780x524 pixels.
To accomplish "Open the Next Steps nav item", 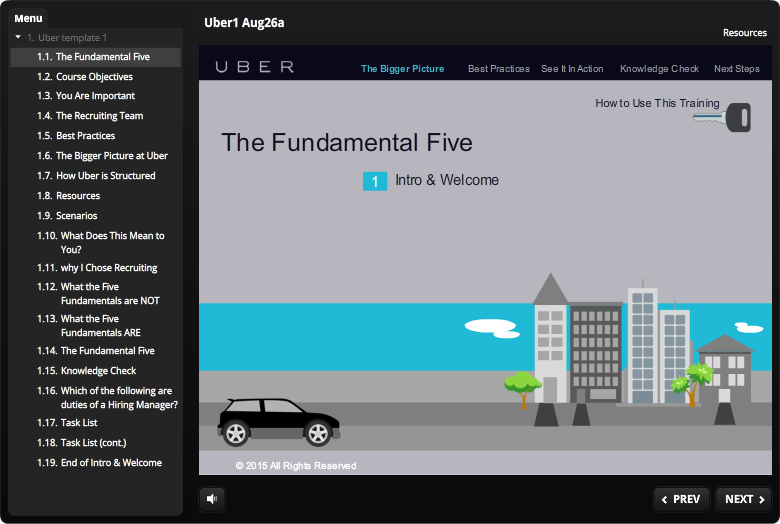I will [x=737, y=69].
